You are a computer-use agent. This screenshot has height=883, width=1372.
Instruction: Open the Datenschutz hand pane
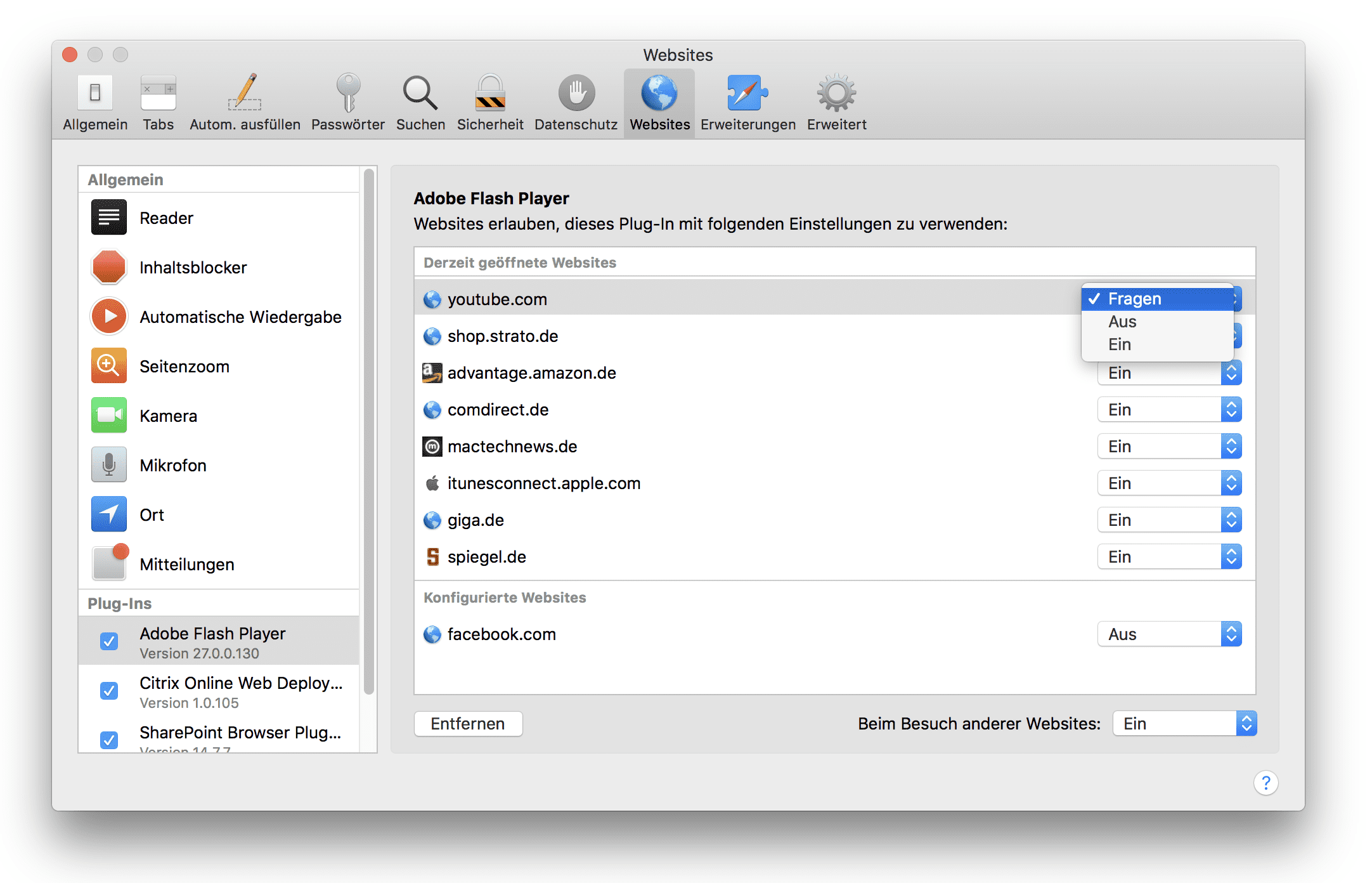click(x=576, y=103)
